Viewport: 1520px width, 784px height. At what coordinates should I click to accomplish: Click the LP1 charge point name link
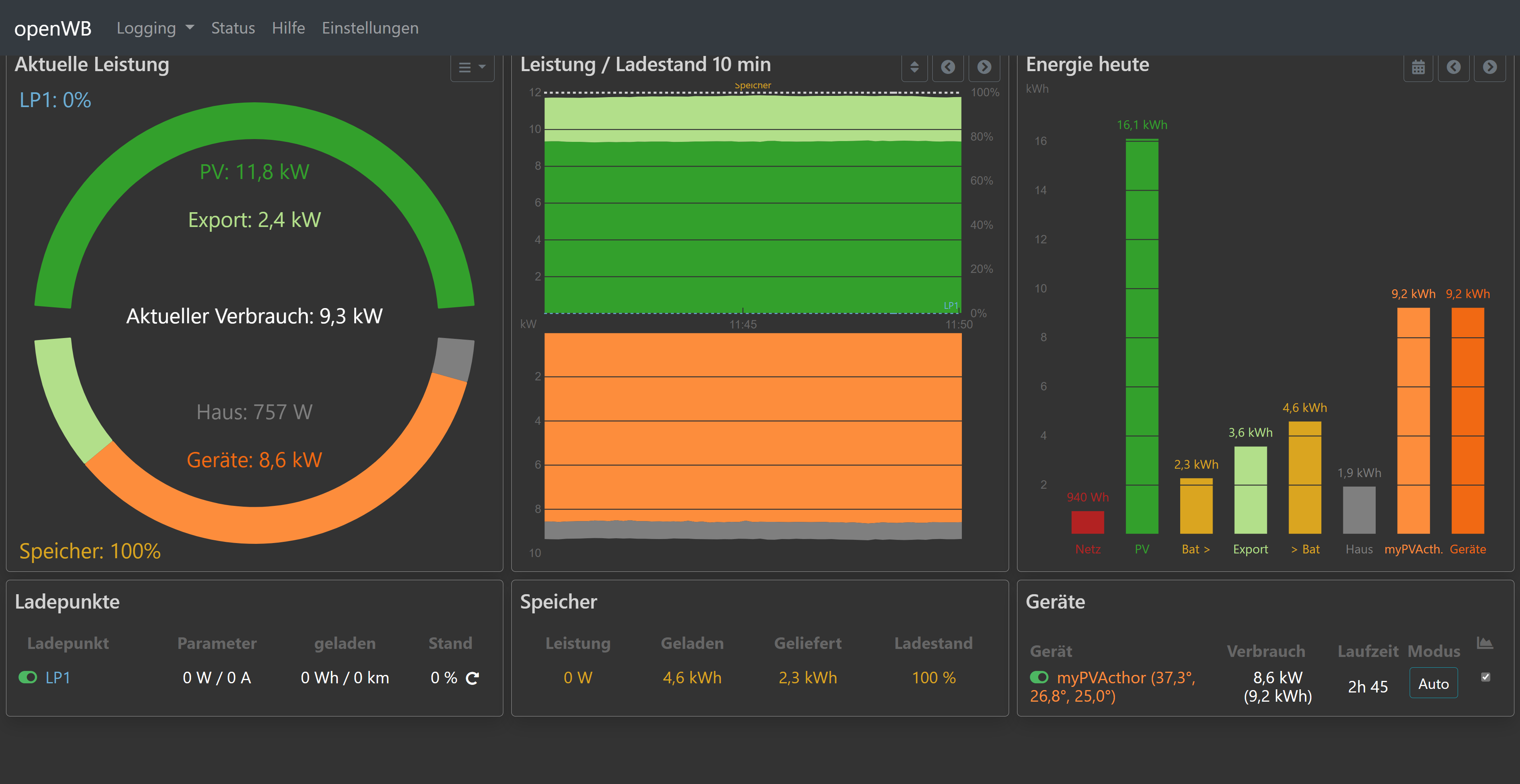(x=58, y=677)
